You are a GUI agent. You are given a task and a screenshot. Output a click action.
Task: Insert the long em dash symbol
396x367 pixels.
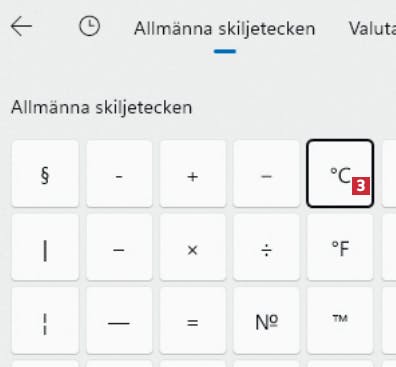click(119, 321)
